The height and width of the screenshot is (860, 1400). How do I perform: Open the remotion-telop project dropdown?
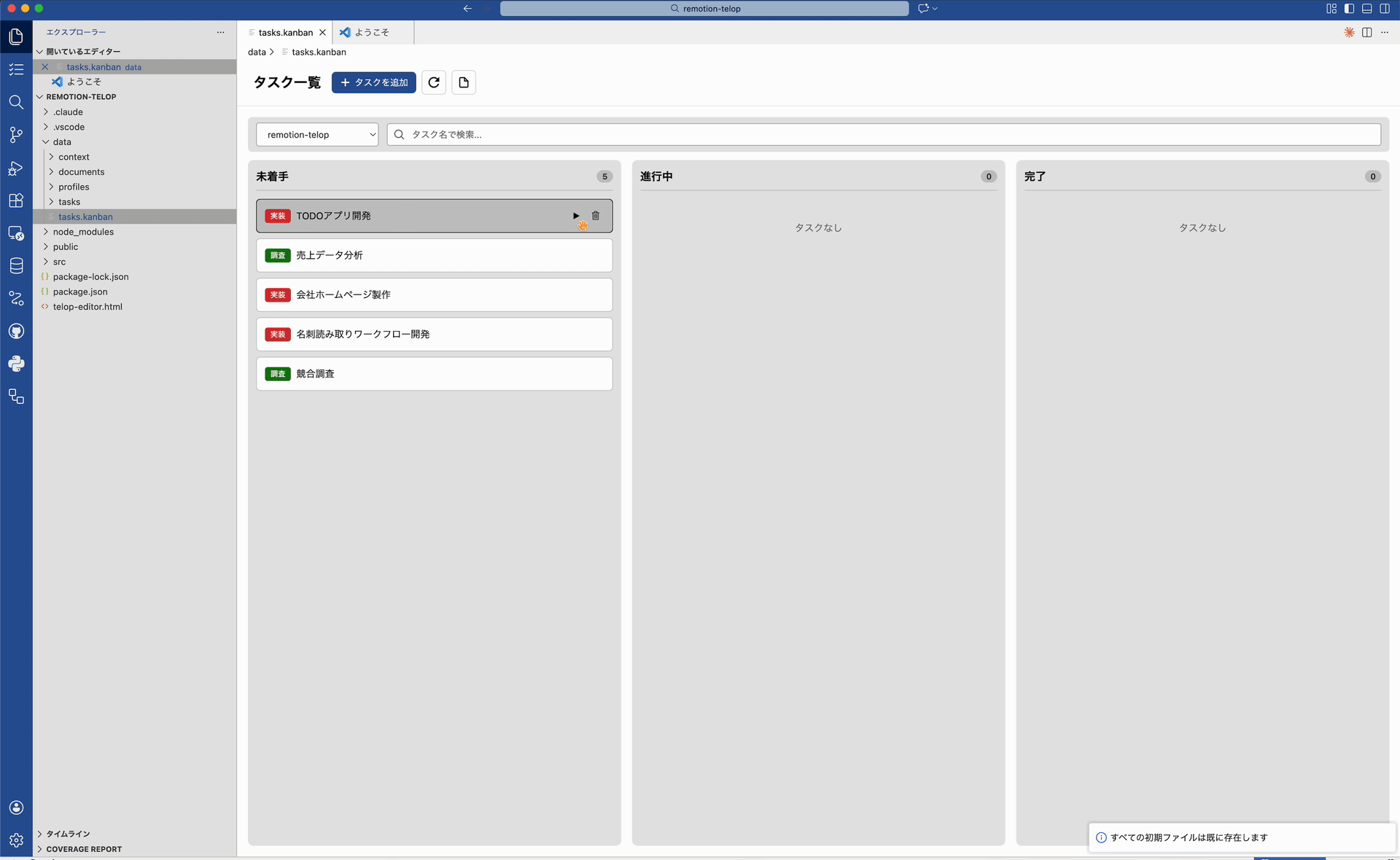[317, 134]
